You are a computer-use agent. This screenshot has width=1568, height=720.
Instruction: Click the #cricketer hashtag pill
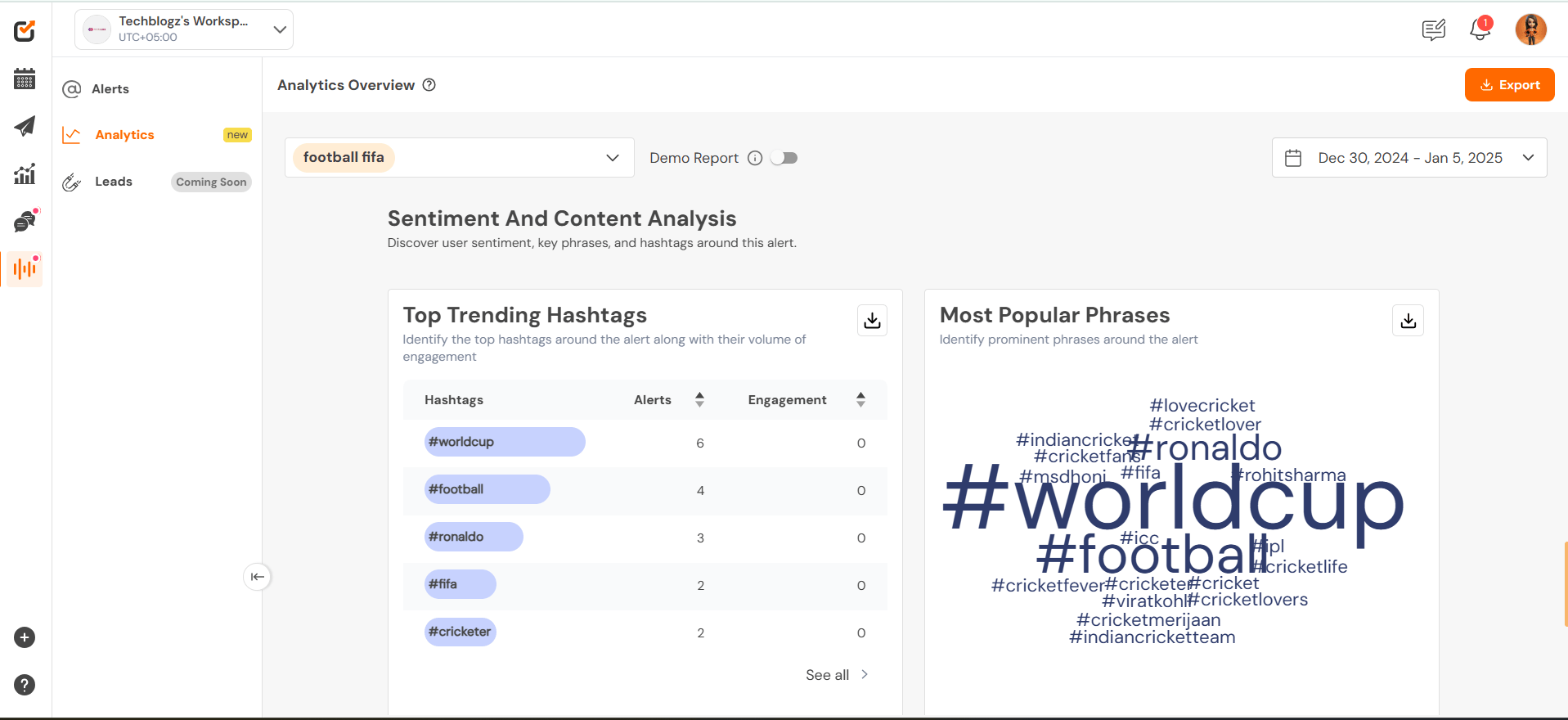coord(461,632)
